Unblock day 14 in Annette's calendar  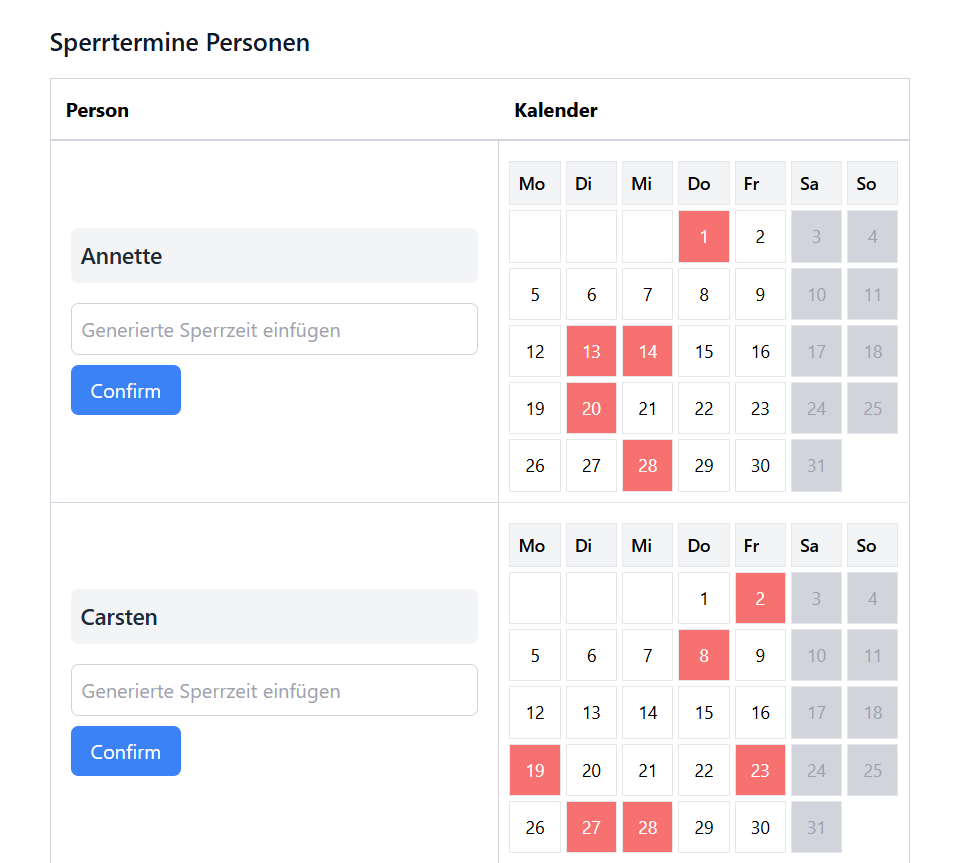click(647, 351)
